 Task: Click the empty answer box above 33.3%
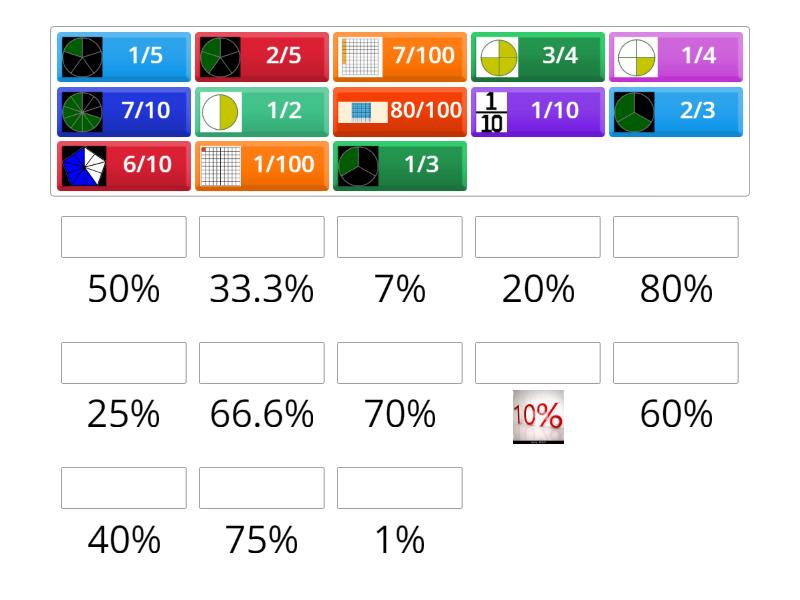tap(260, 237)
